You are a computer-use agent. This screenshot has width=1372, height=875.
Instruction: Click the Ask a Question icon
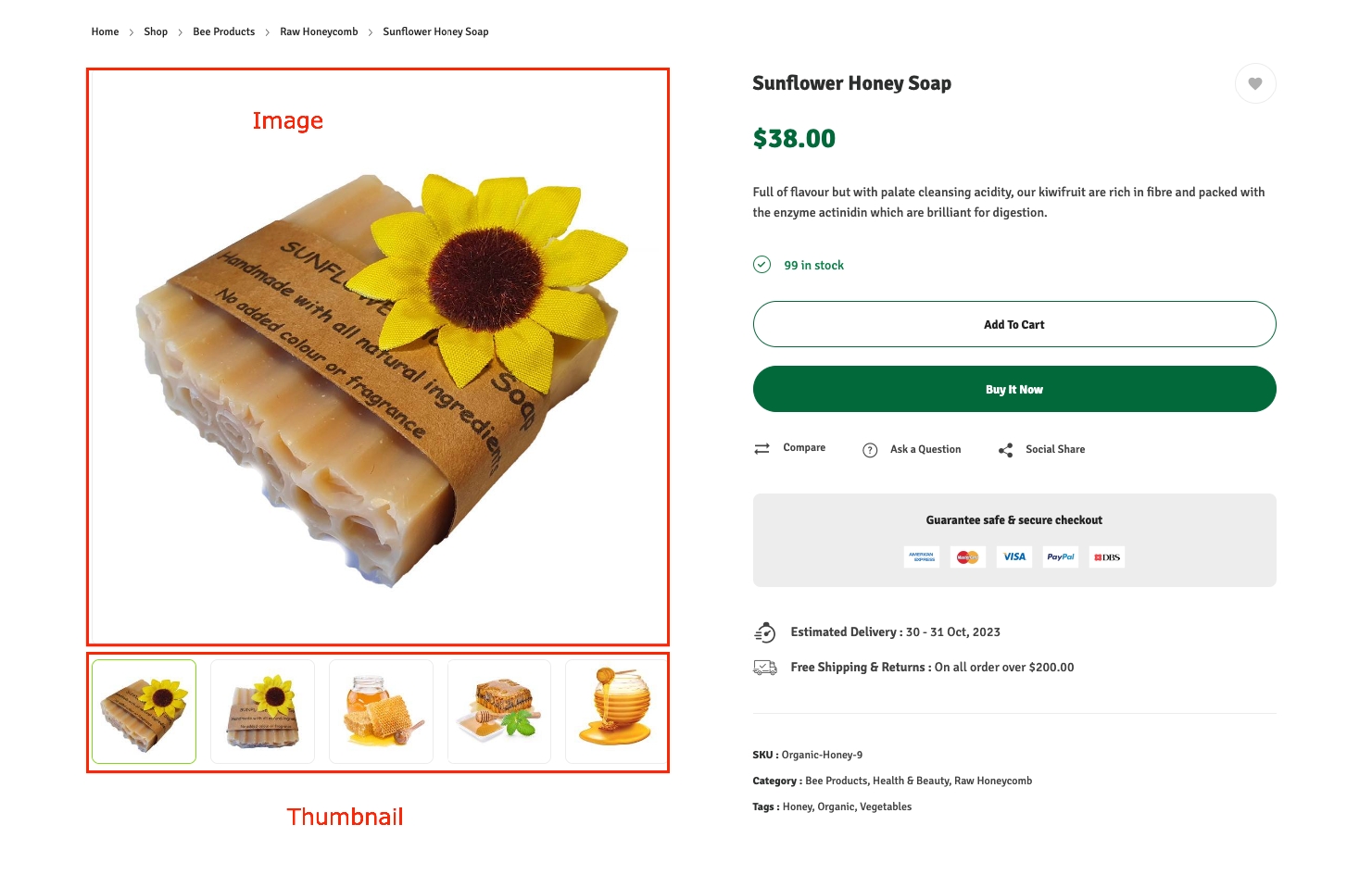pyautogui.click(x=870, y=450)
